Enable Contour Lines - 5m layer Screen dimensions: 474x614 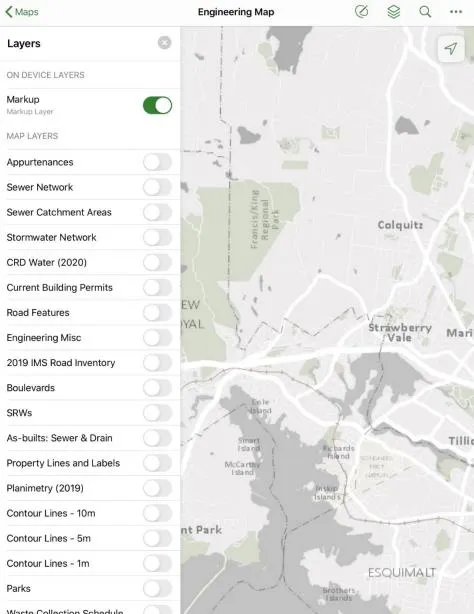[x=157, y=538]
